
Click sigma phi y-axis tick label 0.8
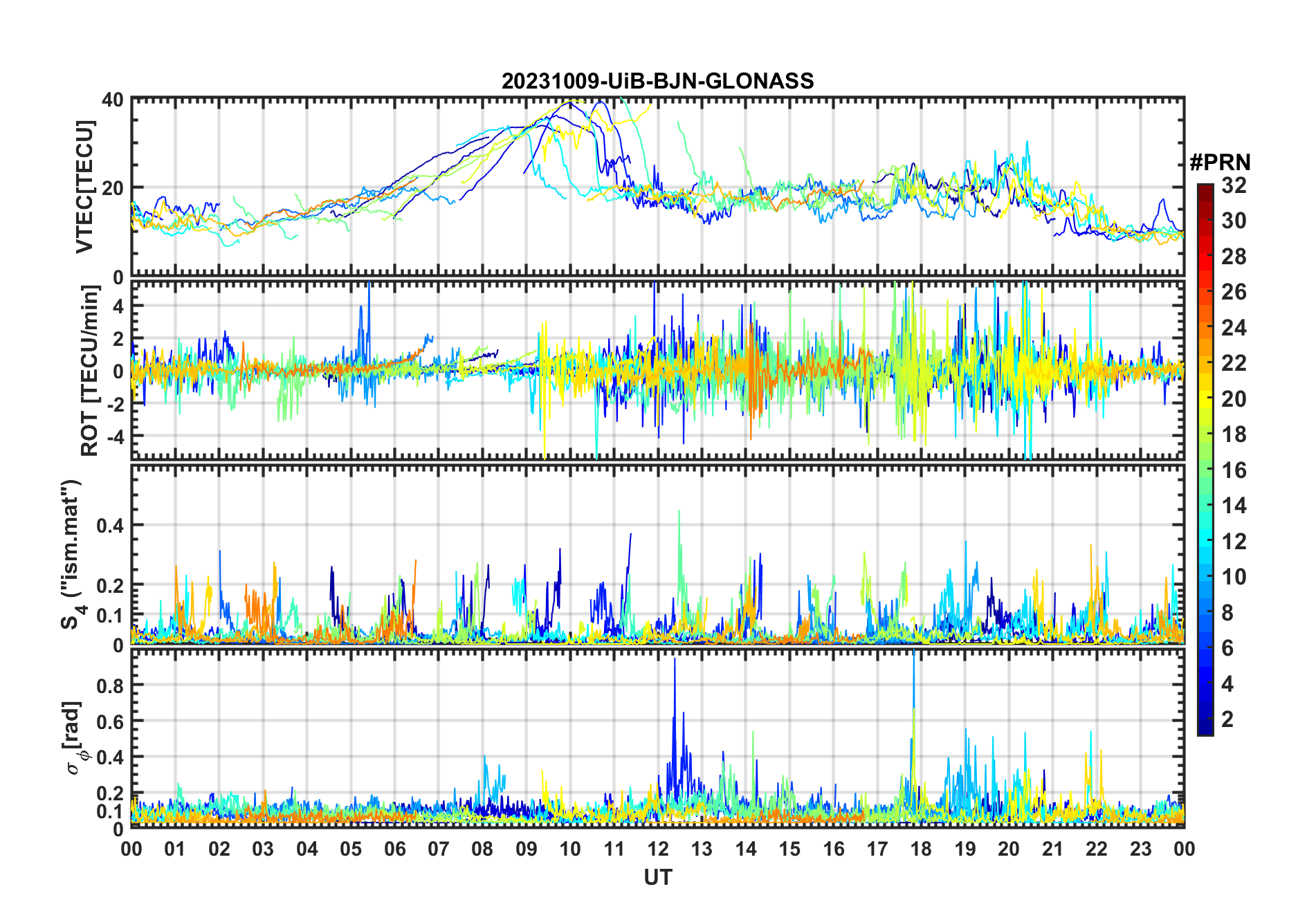(x=110, y=686)
